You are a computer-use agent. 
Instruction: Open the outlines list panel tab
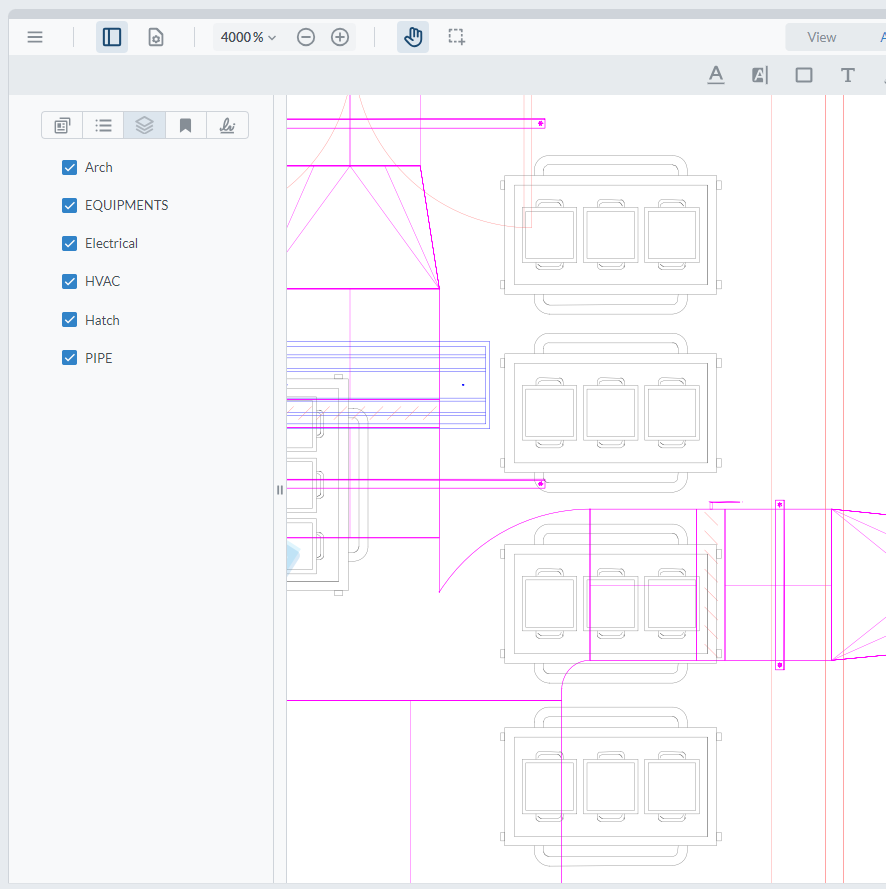(103, 125)
